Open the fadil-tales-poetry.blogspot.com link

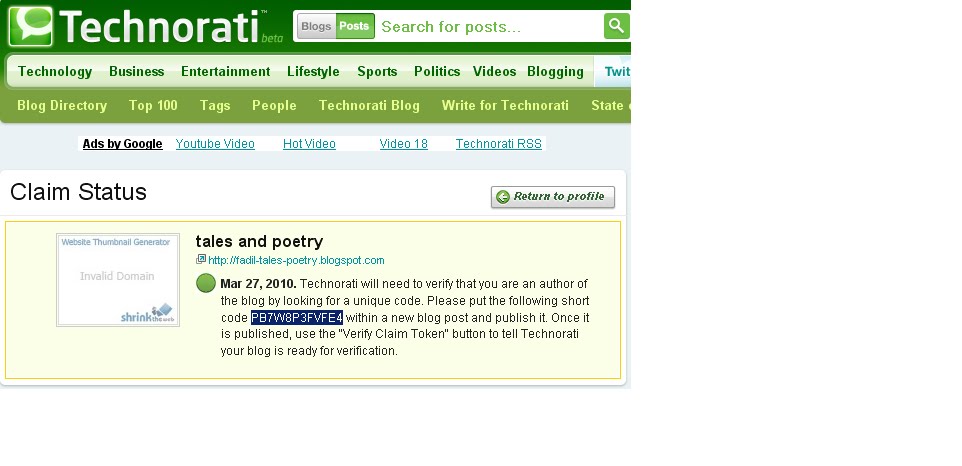[296, 260]
